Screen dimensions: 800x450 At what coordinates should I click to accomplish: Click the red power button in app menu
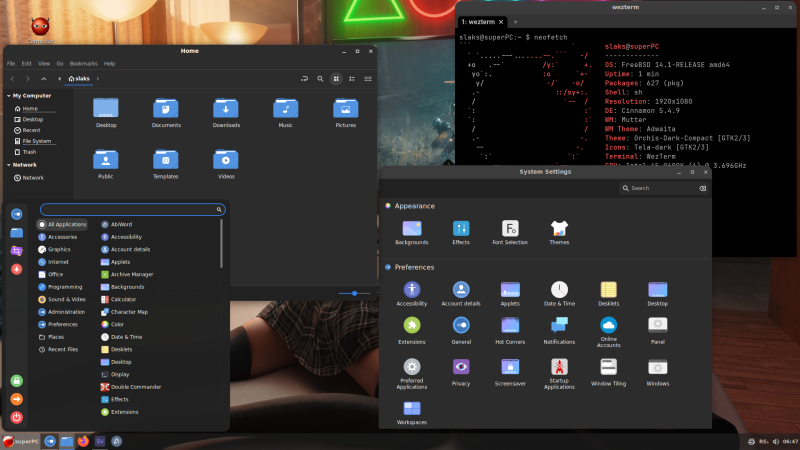(x=16, y=417)
